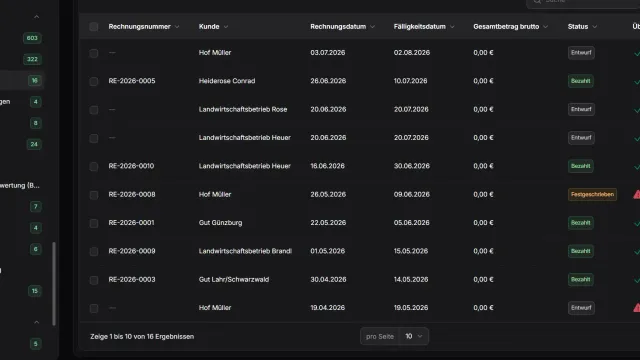
Task: Select checkbox for invoice RE-2026-0003
Action: 93,280
